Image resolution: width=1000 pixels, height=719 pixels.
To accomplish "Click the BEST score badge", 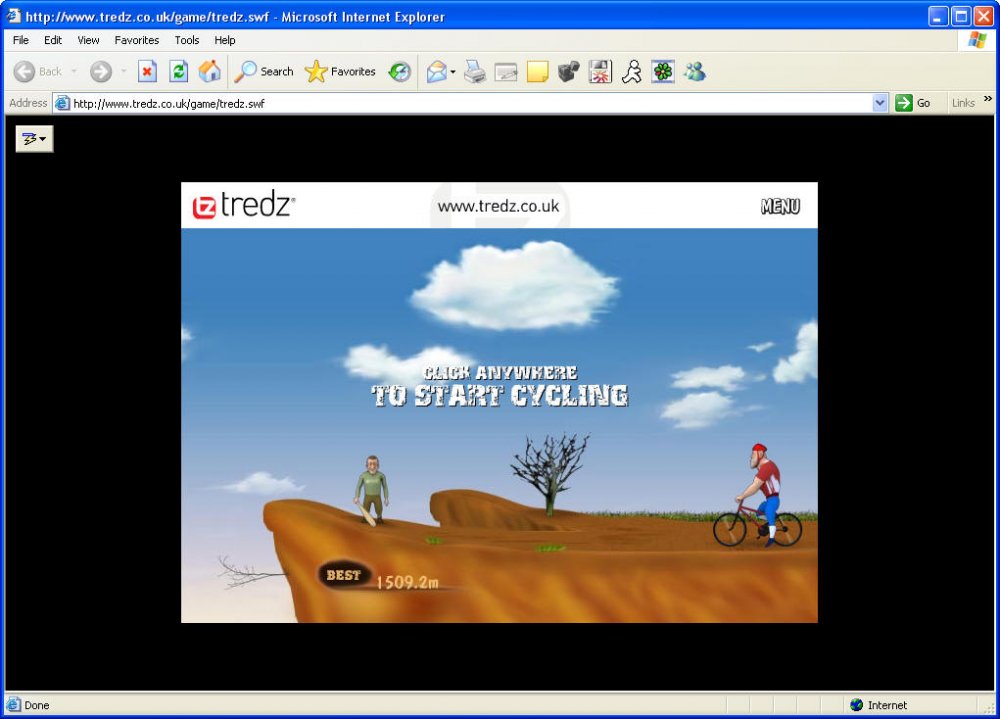I will [x=344, y=575].
